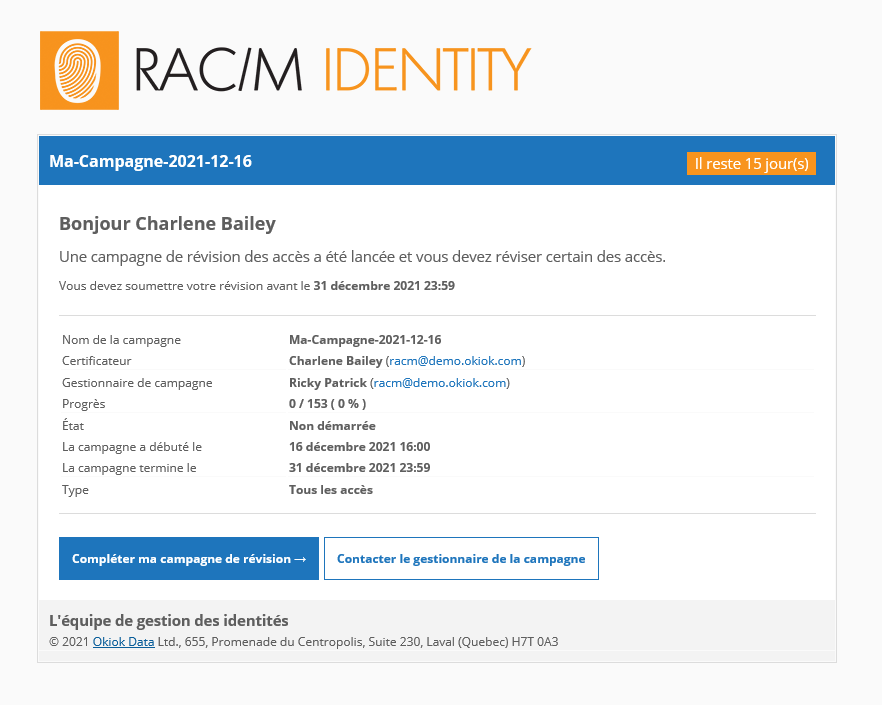The image size is (882, 705).
Task: Click the 'État' label
Action: (73, 425)
